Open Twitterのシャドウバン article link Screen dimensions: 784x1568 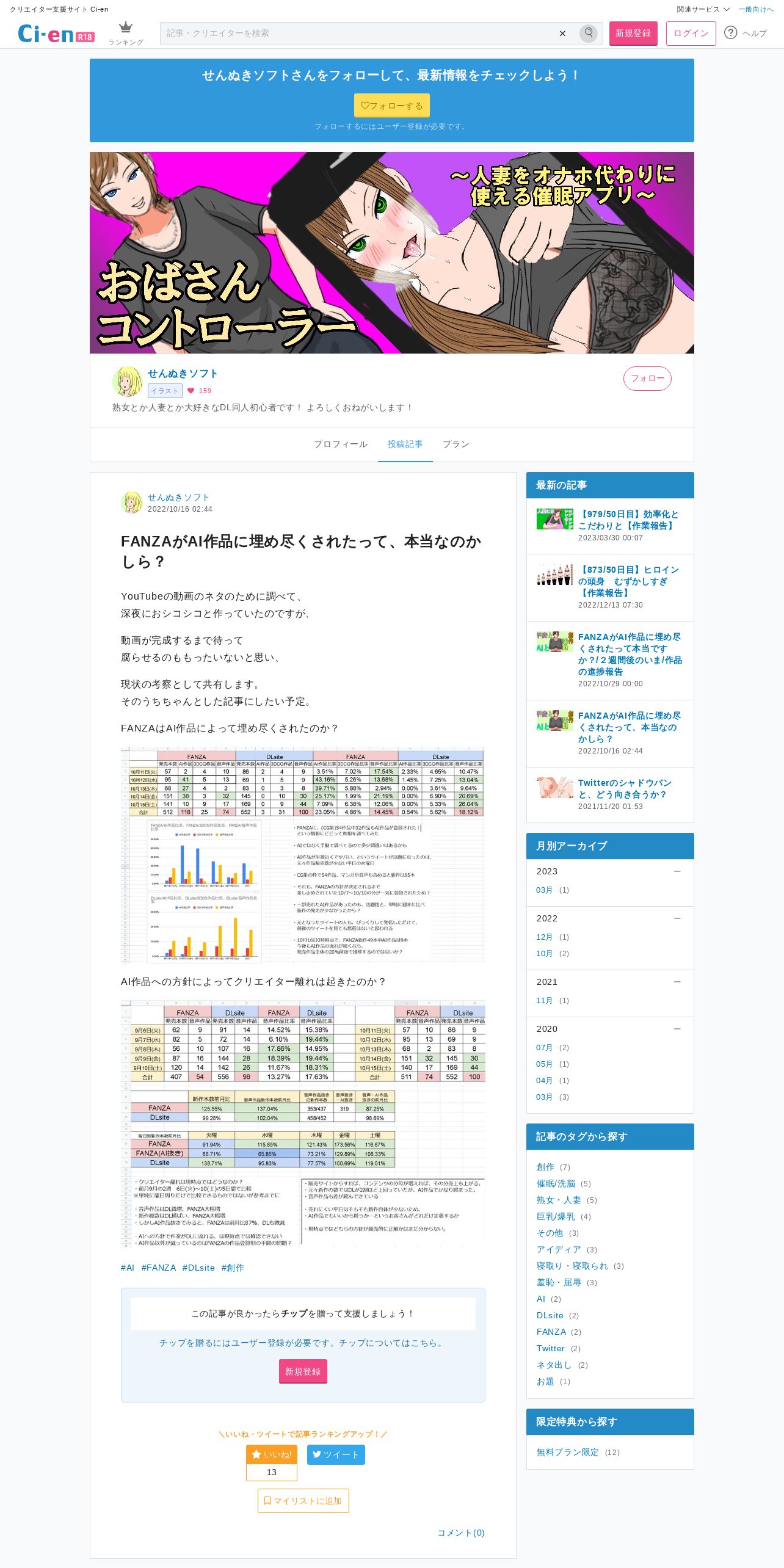click(x=625, y=788)
